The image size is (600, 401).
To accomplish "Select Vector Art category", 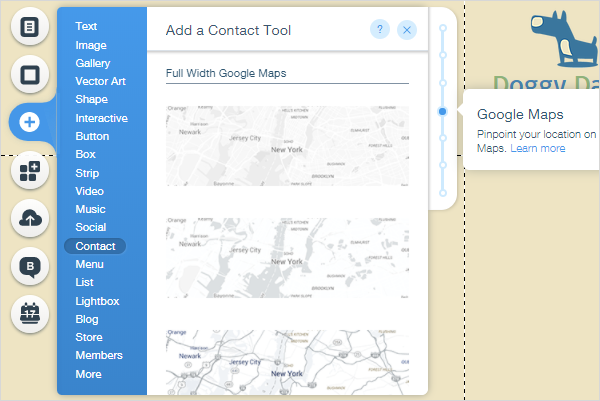I will point(100,81).
